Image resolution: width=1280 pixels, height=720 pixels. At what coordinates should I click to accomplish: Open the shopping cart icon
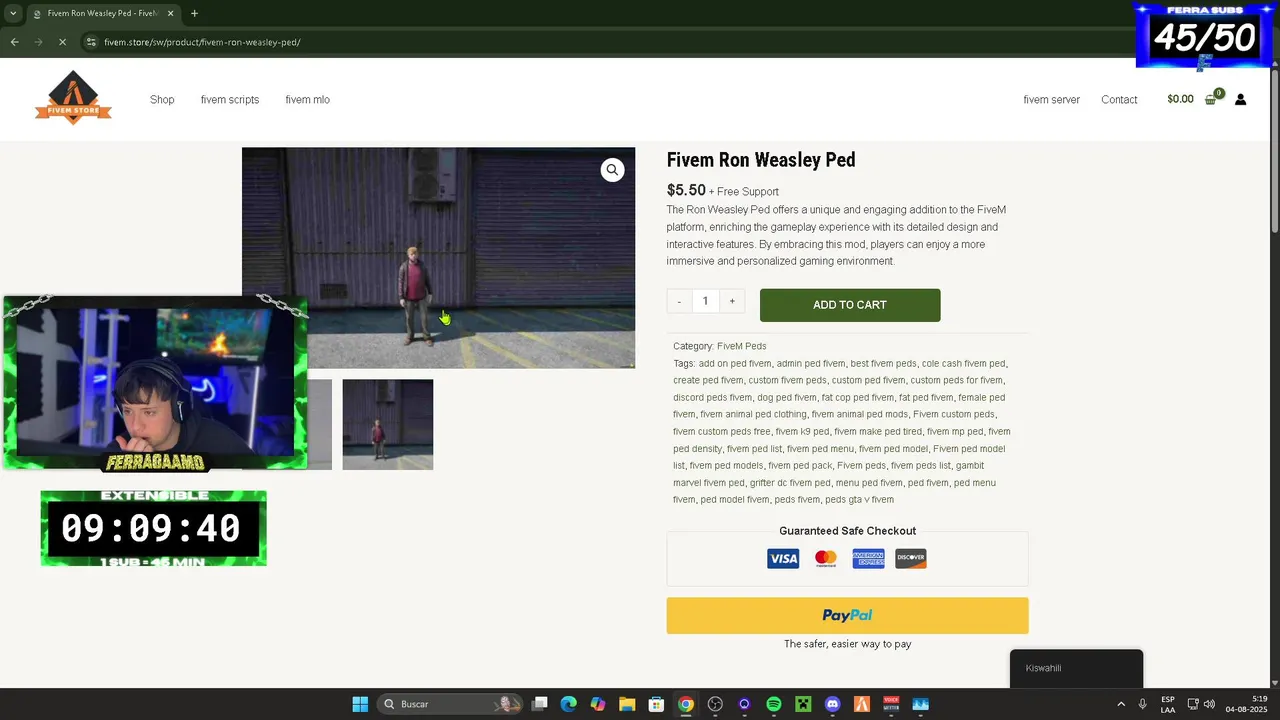(x=1212, y=99)
